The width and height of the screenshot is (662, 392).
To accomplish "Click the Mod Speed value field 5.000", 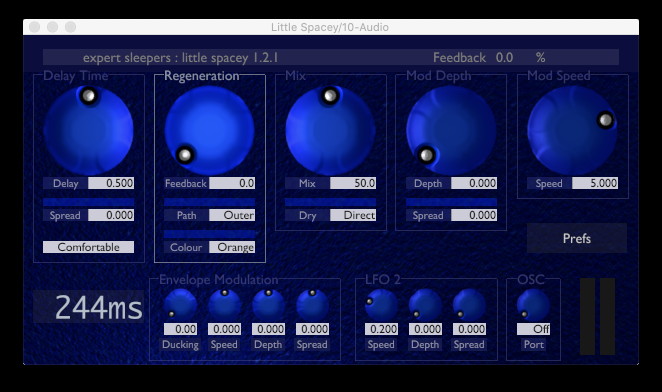I will 595,183.
